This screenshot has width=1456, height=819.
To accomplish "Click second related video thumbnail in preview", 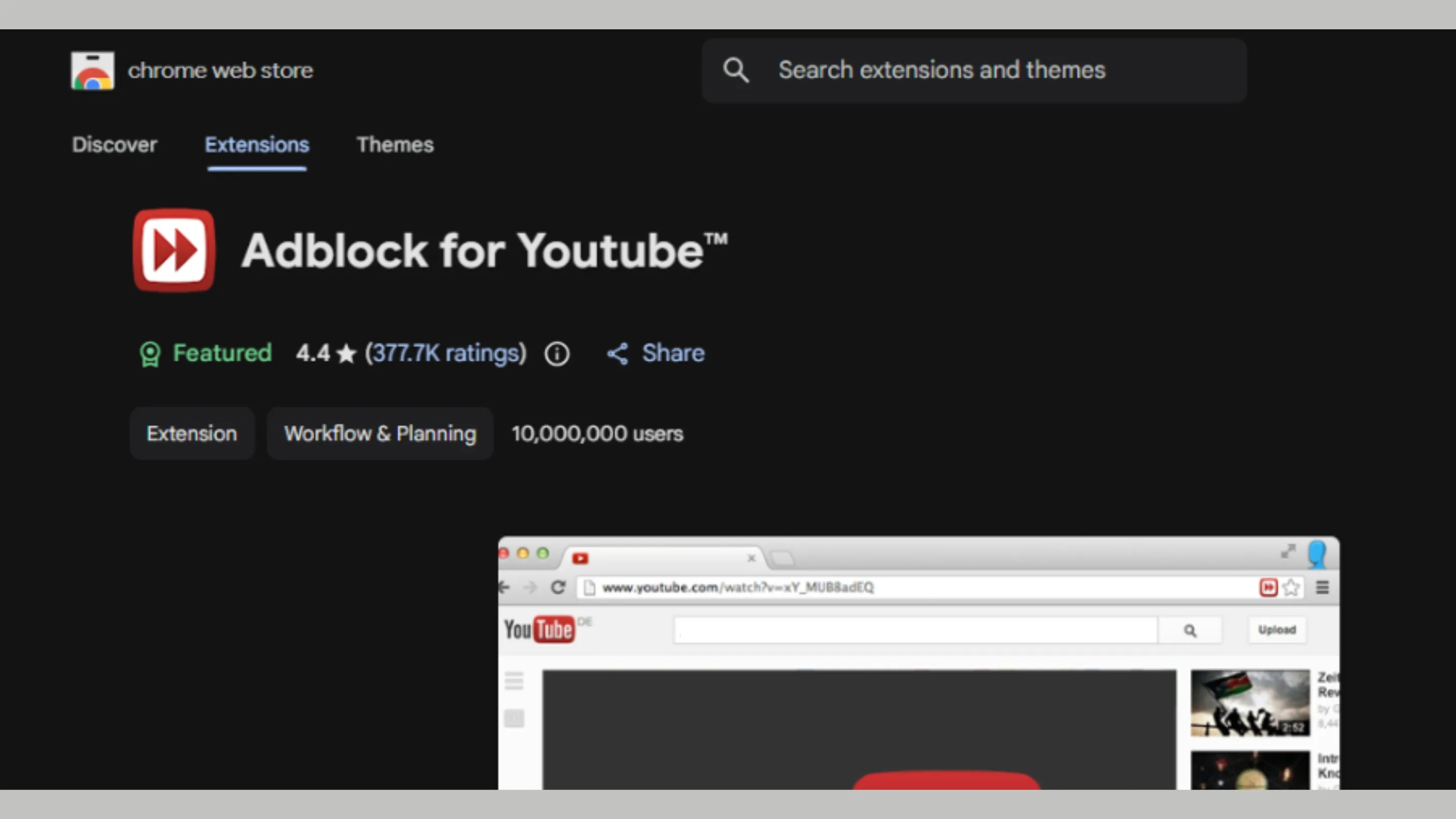I will pyautogui.click(x=1250, y=770).
